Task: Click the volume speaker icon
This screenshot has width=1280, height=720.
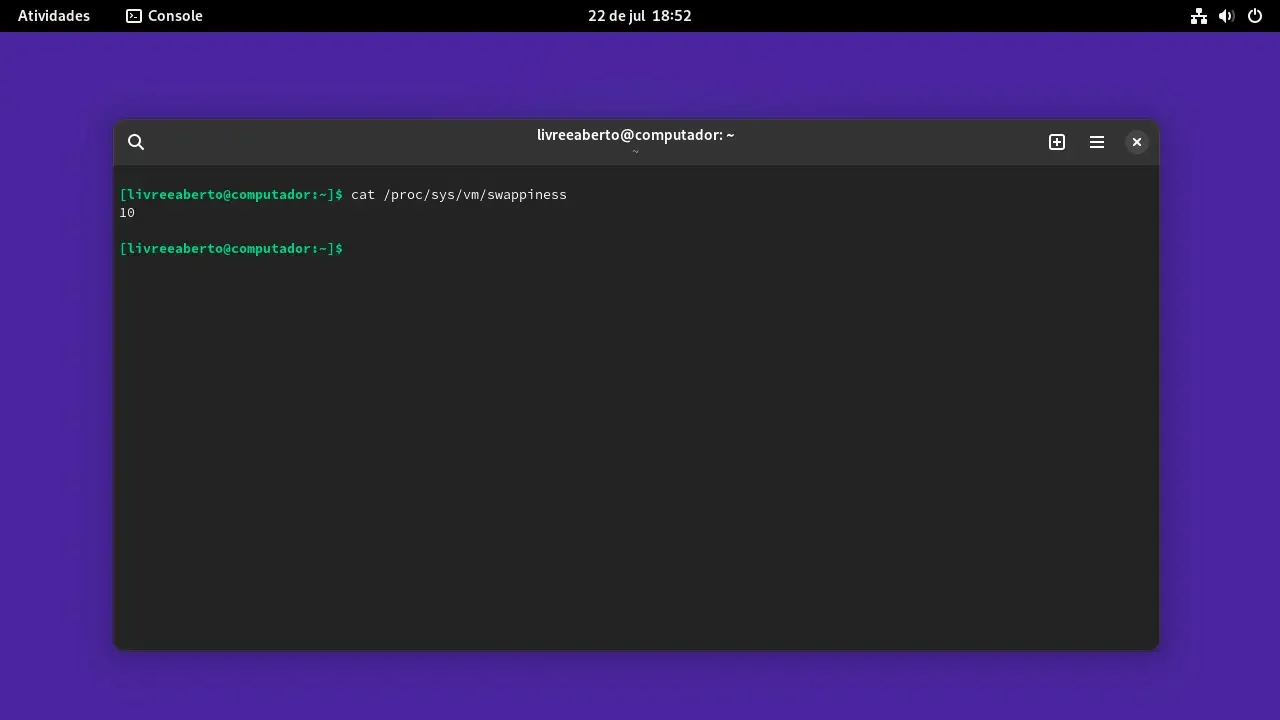Action: [x=1227, y=16]
